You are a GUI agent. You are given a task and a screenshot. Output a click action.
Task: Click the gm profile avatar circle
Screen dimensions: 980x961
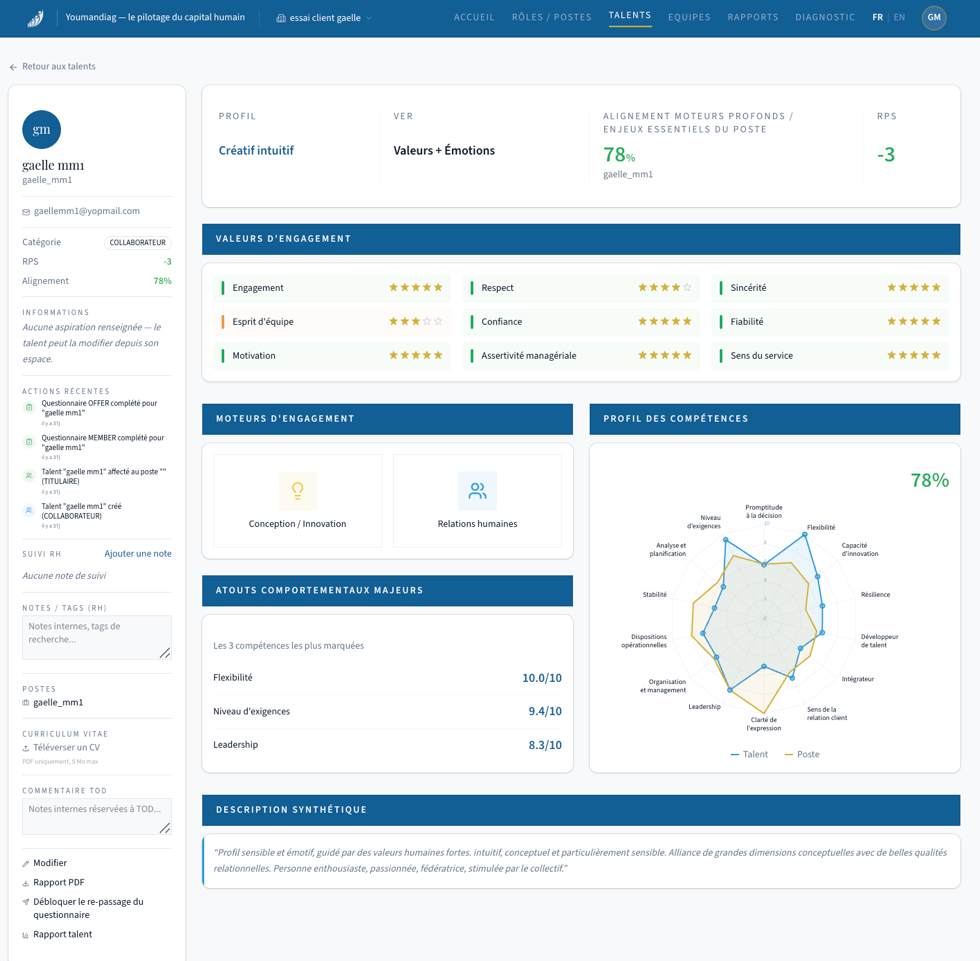click(41, 129)
